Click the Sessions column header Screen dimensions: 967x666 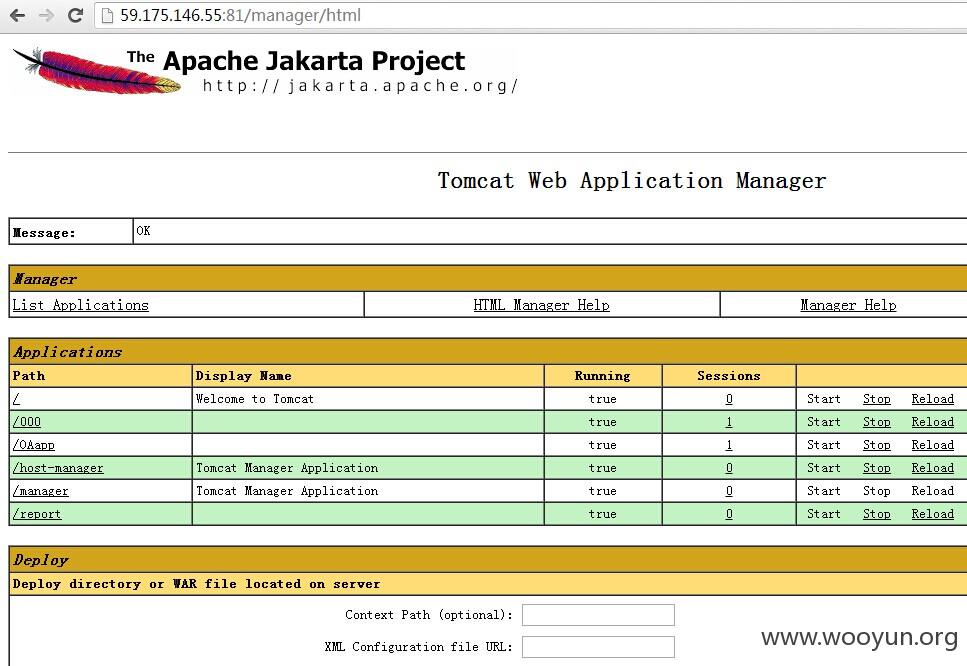[x=729, y=376]
